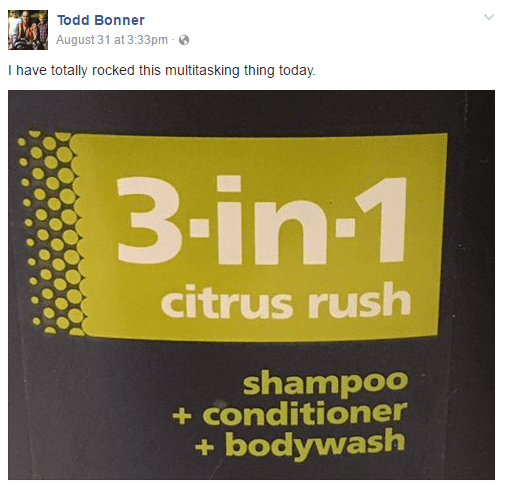Viewport: 506px width, 489px height.
Task: Click the dotted bubble pattern on label
Action: pyautogui.click(x=50, y=233)
